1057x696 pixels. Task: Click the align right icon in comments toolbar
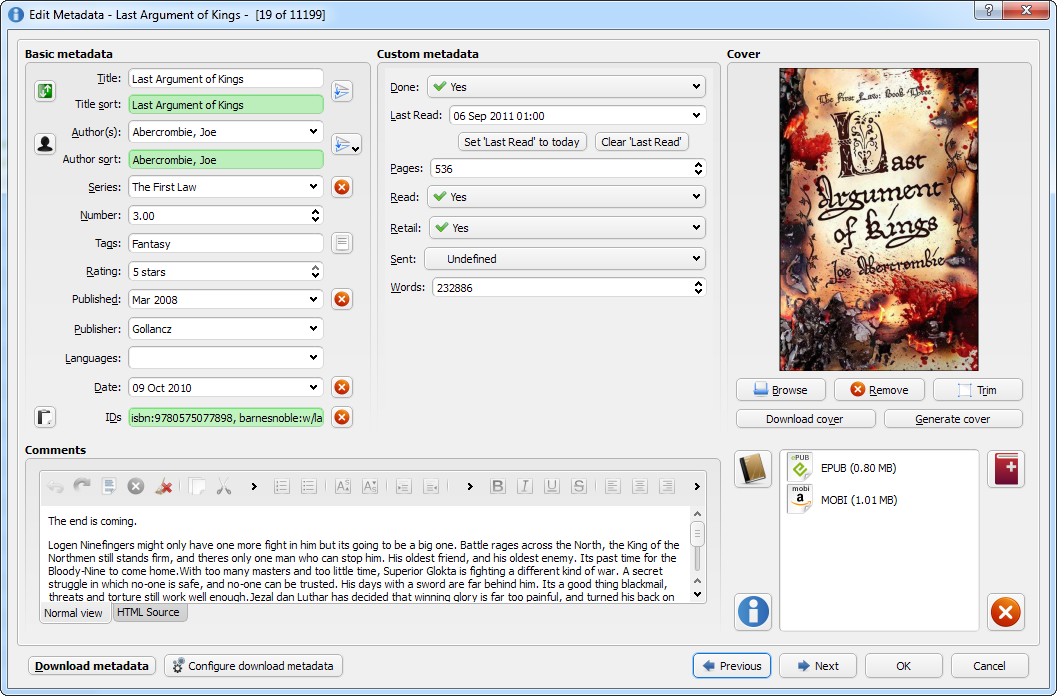click(x=666, y=486)
